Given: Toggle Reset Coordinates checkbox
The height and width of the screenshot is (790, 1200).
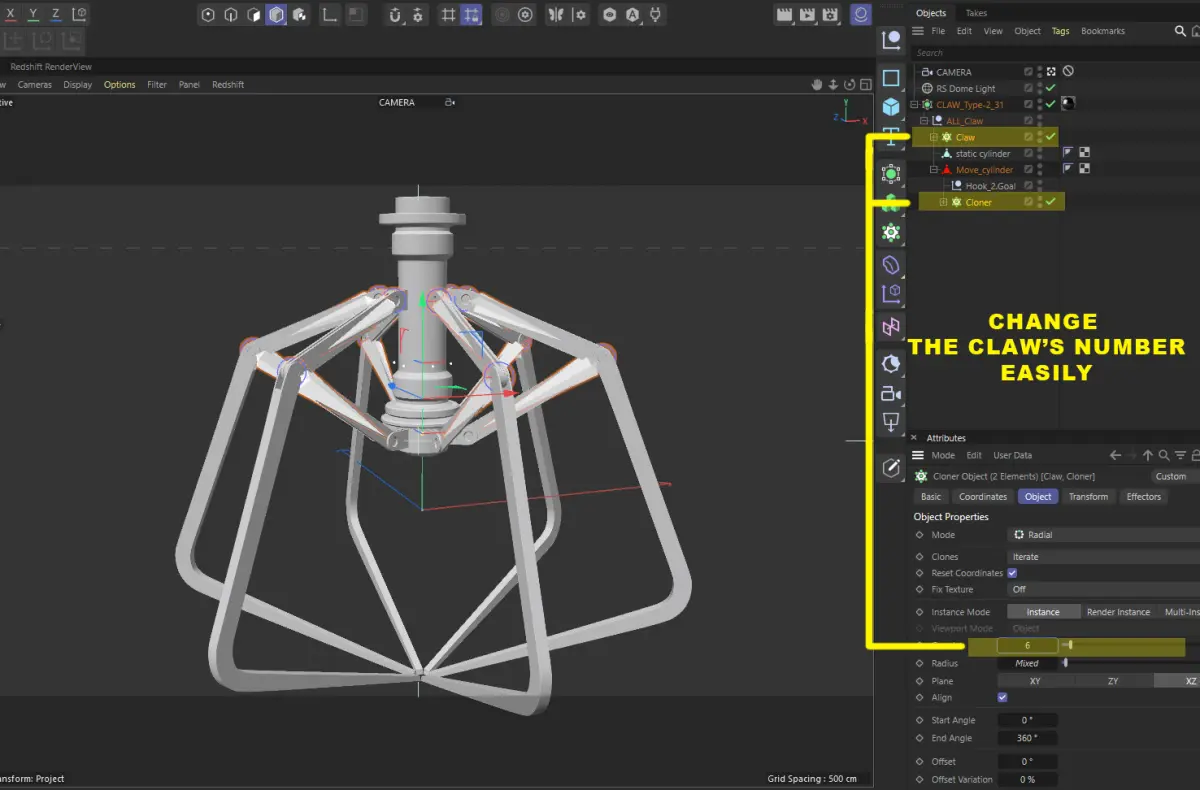Looking at the screenshot, I should click(1012, 573).
